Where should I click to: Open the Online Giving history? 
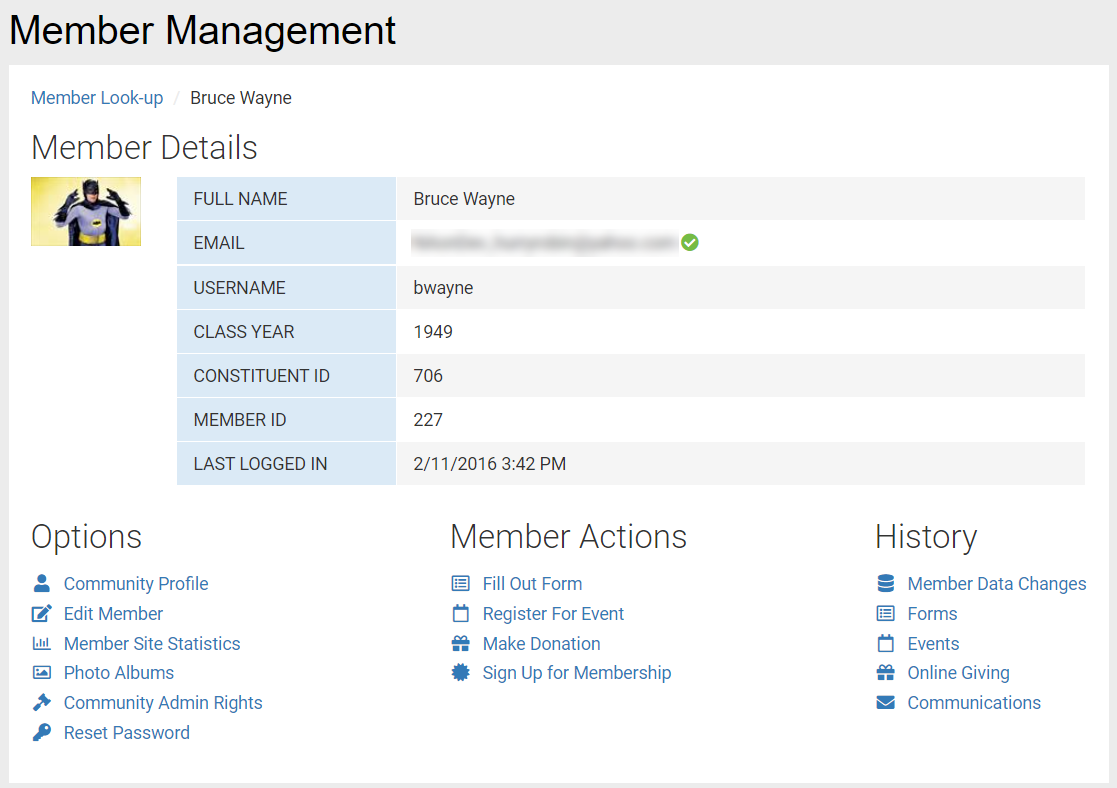point(957,673)
